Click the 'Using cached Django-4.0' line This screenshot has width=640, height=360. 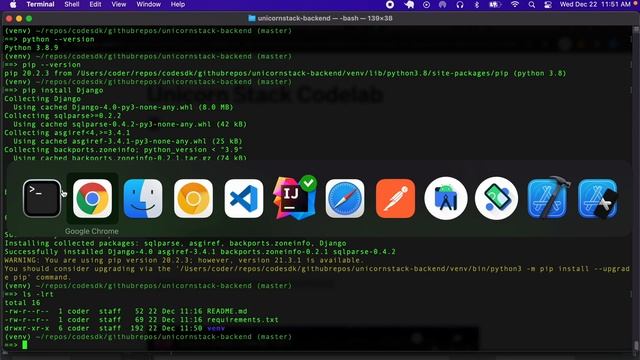123,107
